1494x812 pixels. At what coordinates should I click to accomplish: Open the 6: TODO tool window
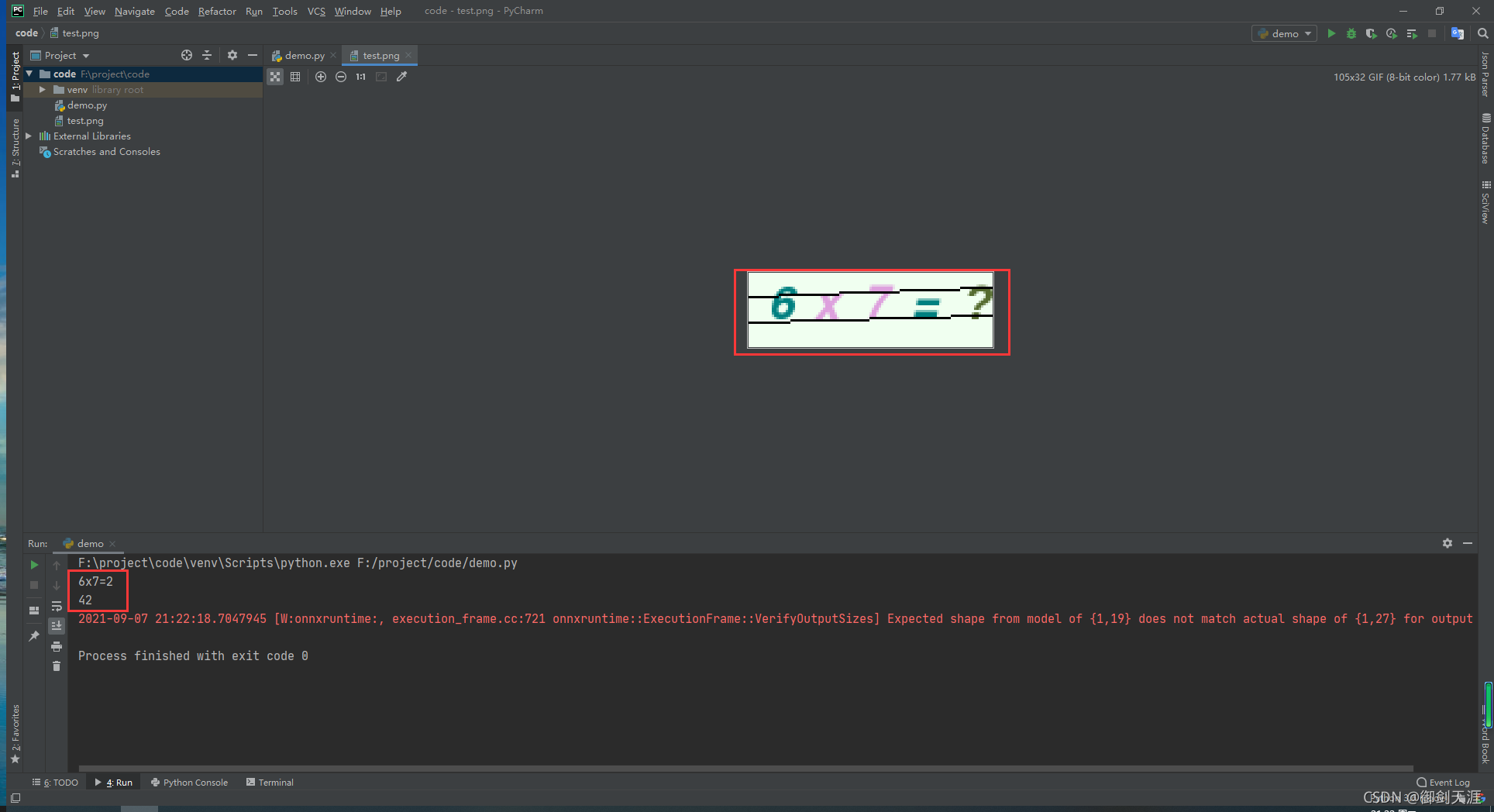click(56, 783)
